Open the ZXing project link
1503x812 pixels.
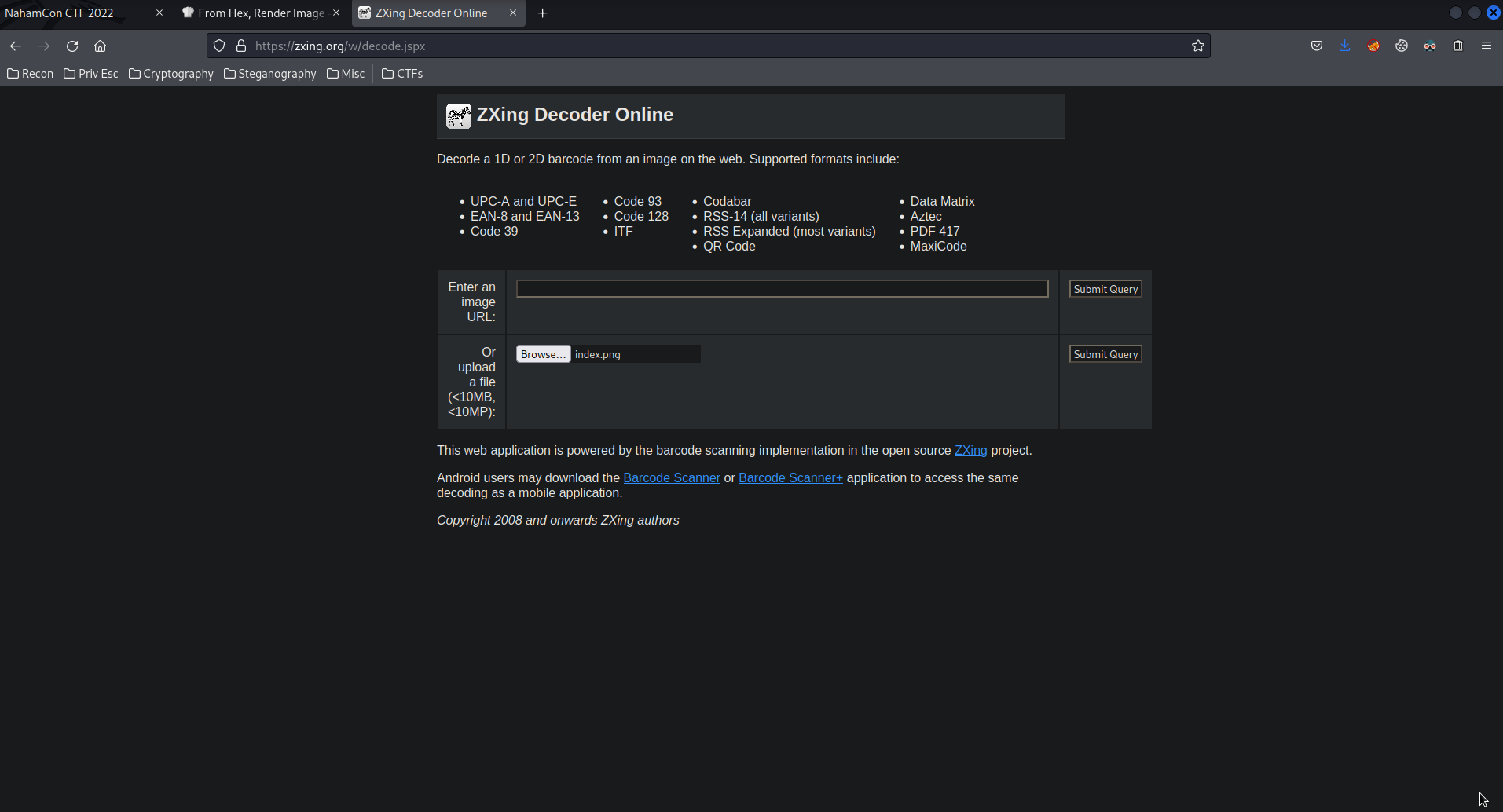pyautogui.click(x=970, y=451)
